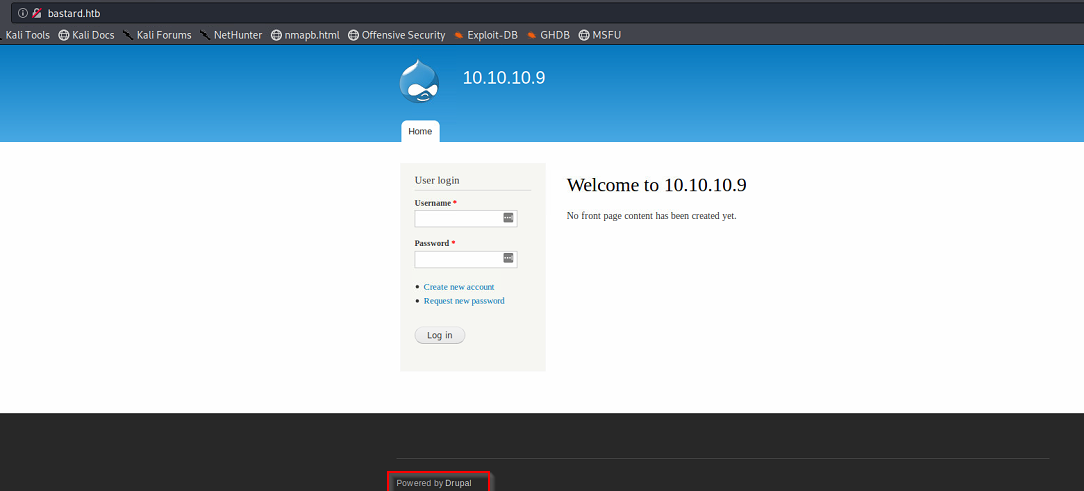Open the Create new account link

[x=459, y=287]
